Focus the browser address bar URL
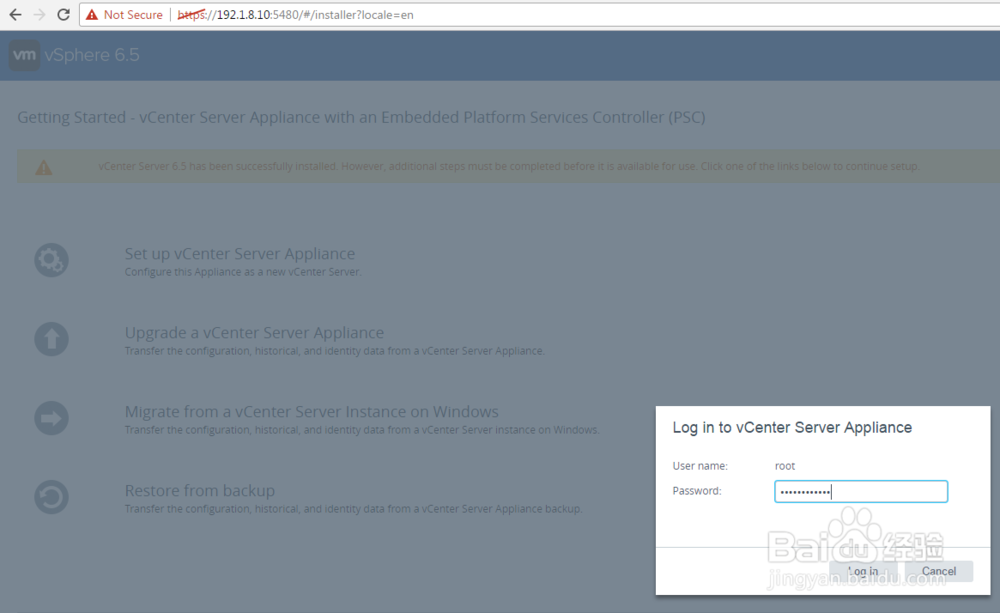This screenshot has width=1000, height=613. click(295, 15)
